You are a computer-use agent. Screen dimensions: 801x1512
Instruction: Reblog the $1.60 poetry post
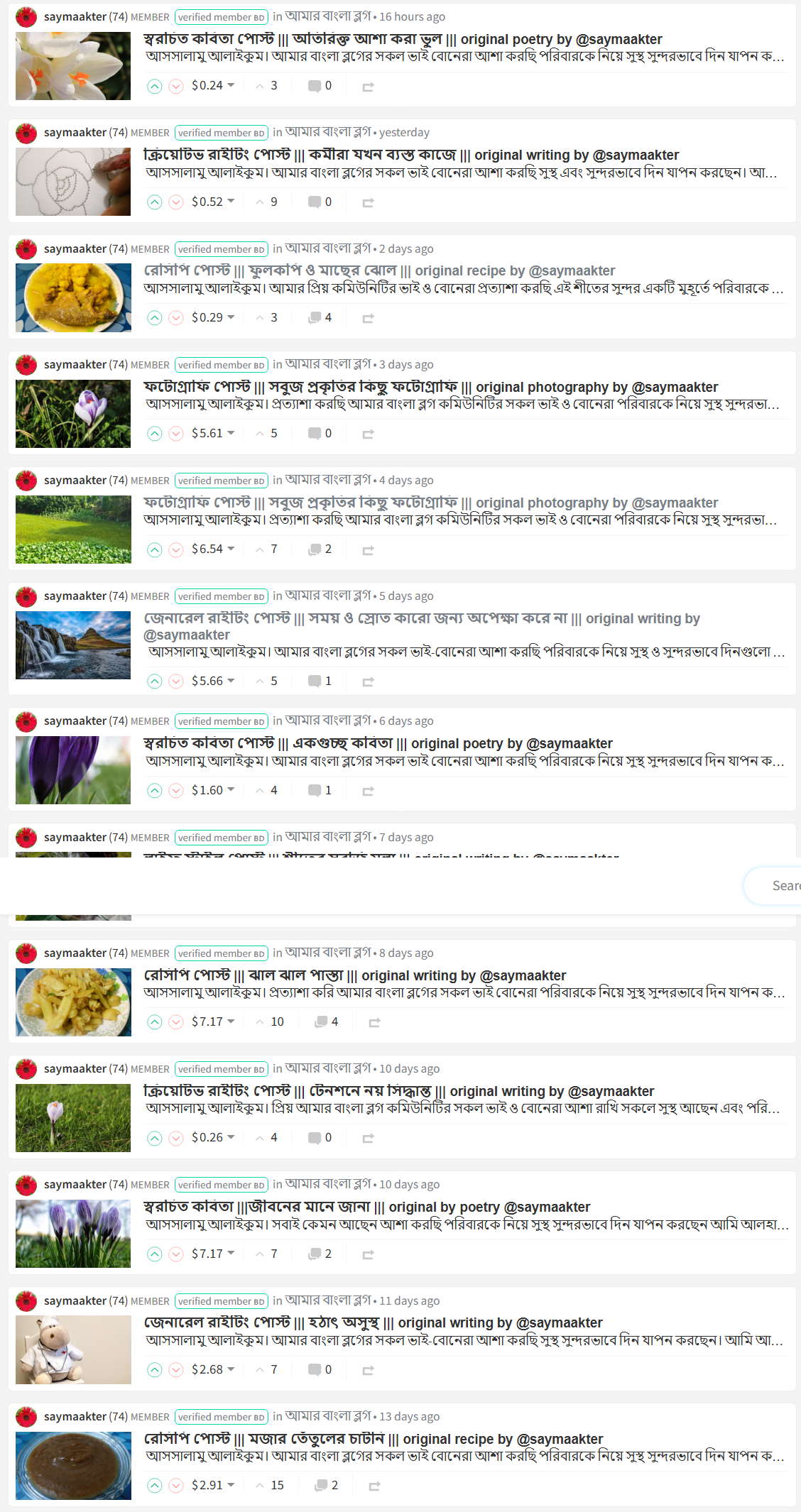[x=368, y=791]
